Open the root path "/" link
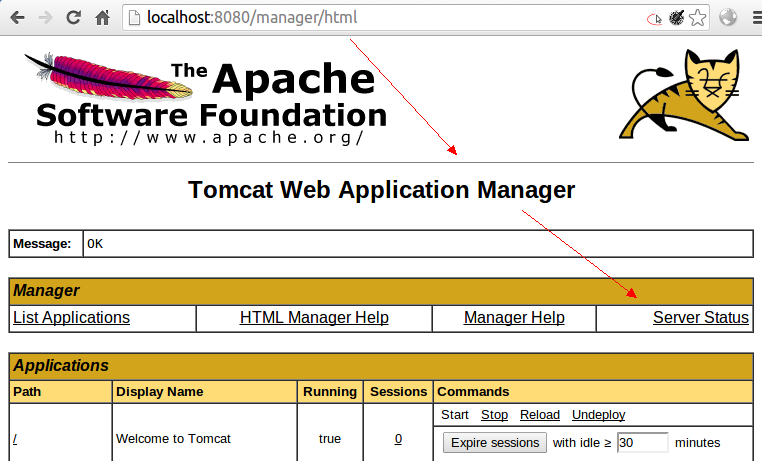This screenshot has height=461, width=762. (15, 439)
